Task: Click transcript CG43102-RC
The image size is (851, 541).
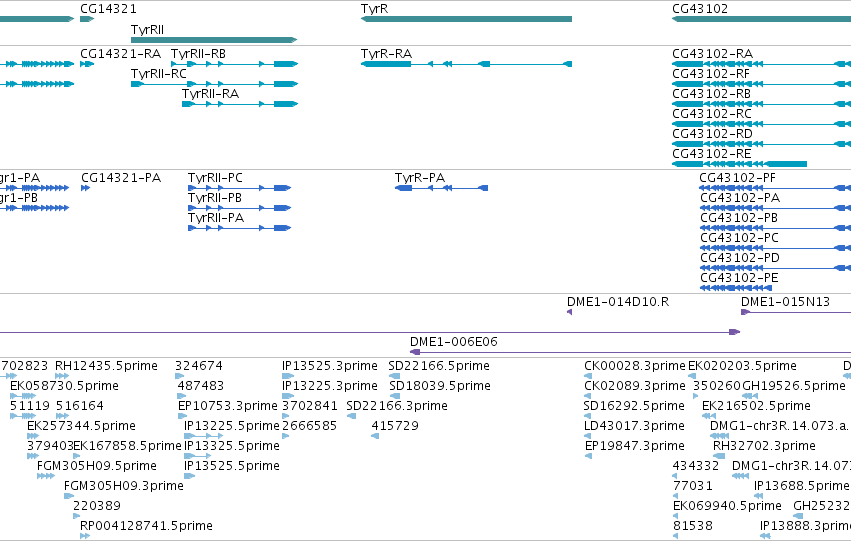Action: (712, 114)
